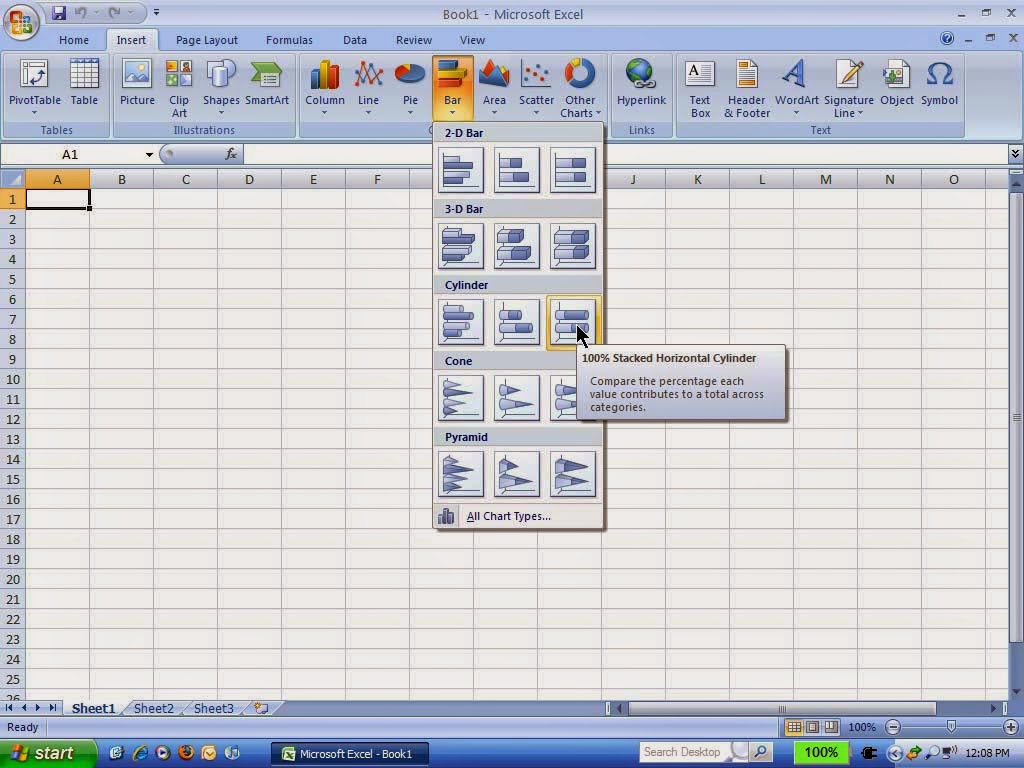Select the Clustered Bar 2-D chart icon
1024x768 pixels.
tap(461, 170)
